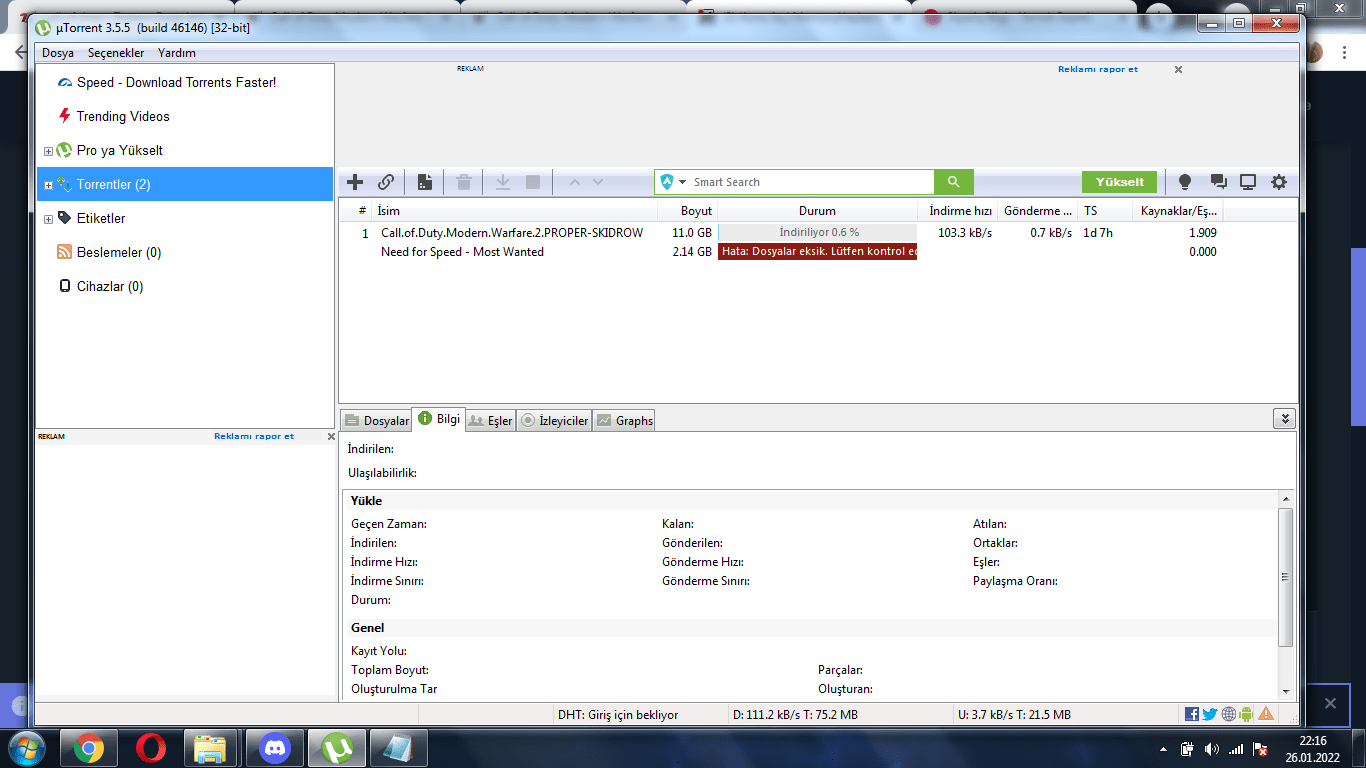Open Google Chrome from the taskbar
The height and width of the screenshot is (768, 1366).
(89, 748)
